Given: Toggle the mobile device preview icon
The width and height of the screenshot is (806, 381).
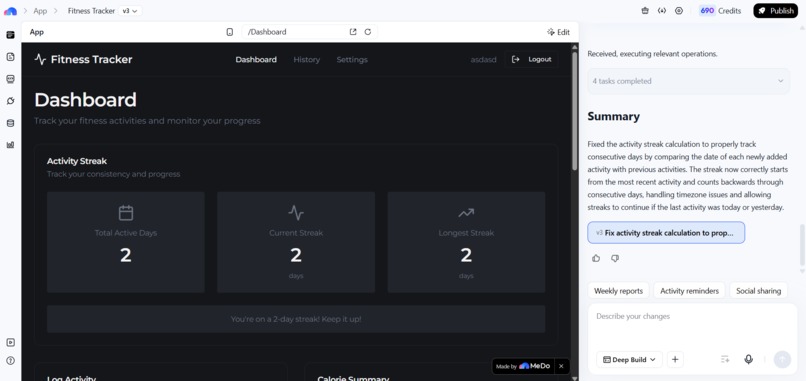Looking at the screenshot, I should (x=230, y=32).
